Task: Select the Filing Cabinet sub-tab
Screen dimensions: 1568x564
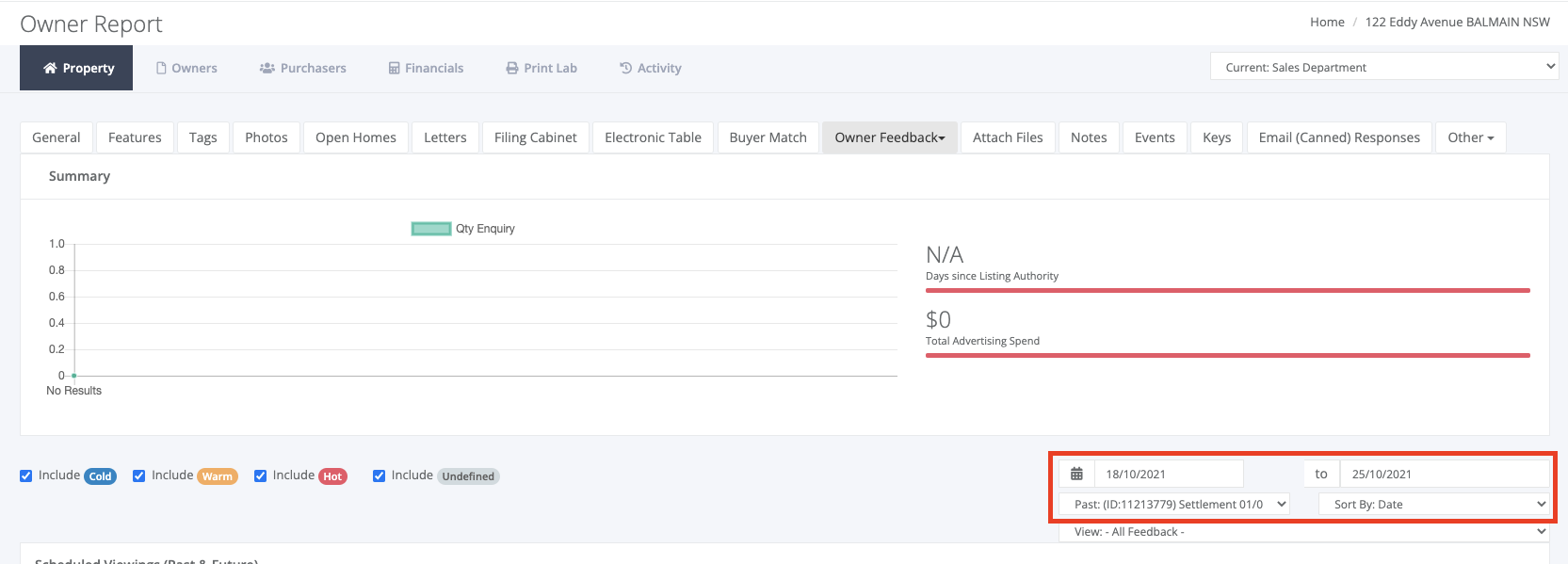Action: [x=536, y=137]
